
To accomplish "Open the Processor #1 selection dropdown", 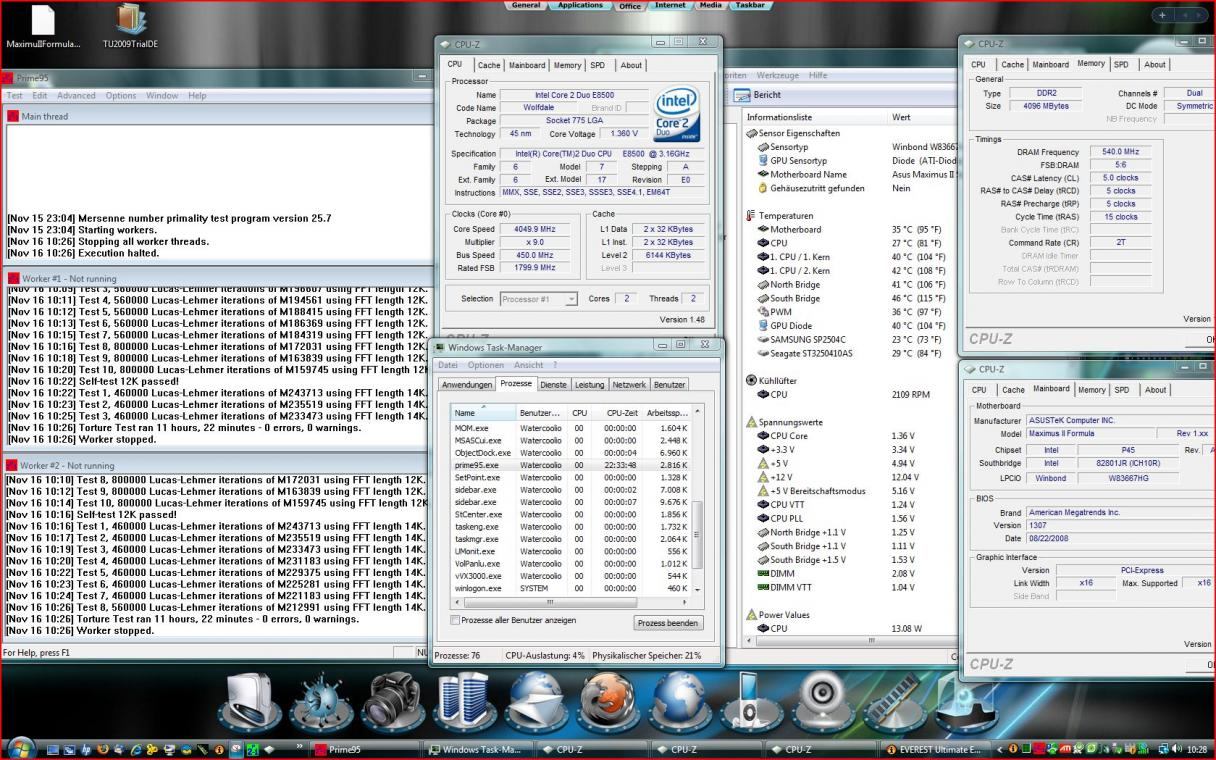I will point(538,298).
